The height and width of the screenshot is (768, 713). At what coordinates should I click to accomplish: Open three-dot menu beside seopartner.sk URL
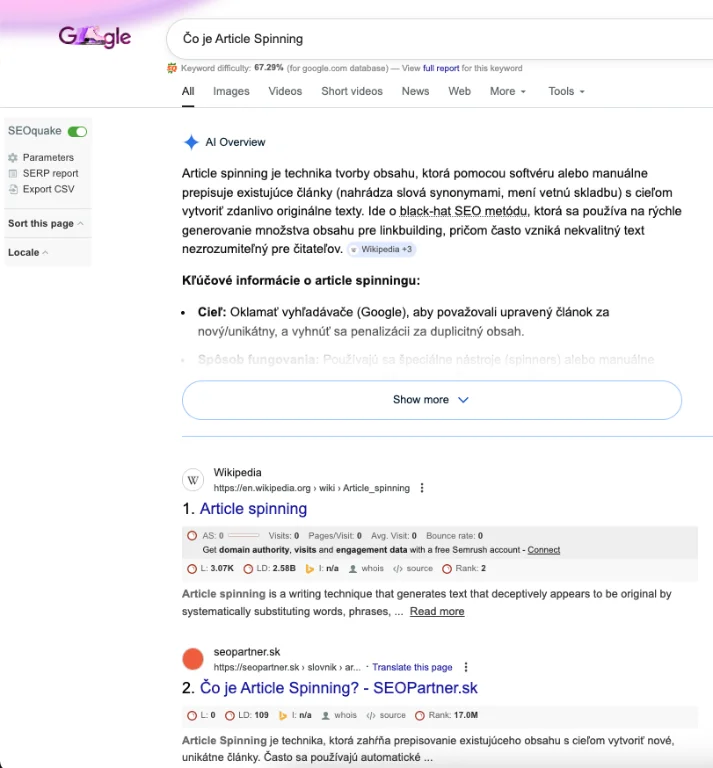(466, 667)
